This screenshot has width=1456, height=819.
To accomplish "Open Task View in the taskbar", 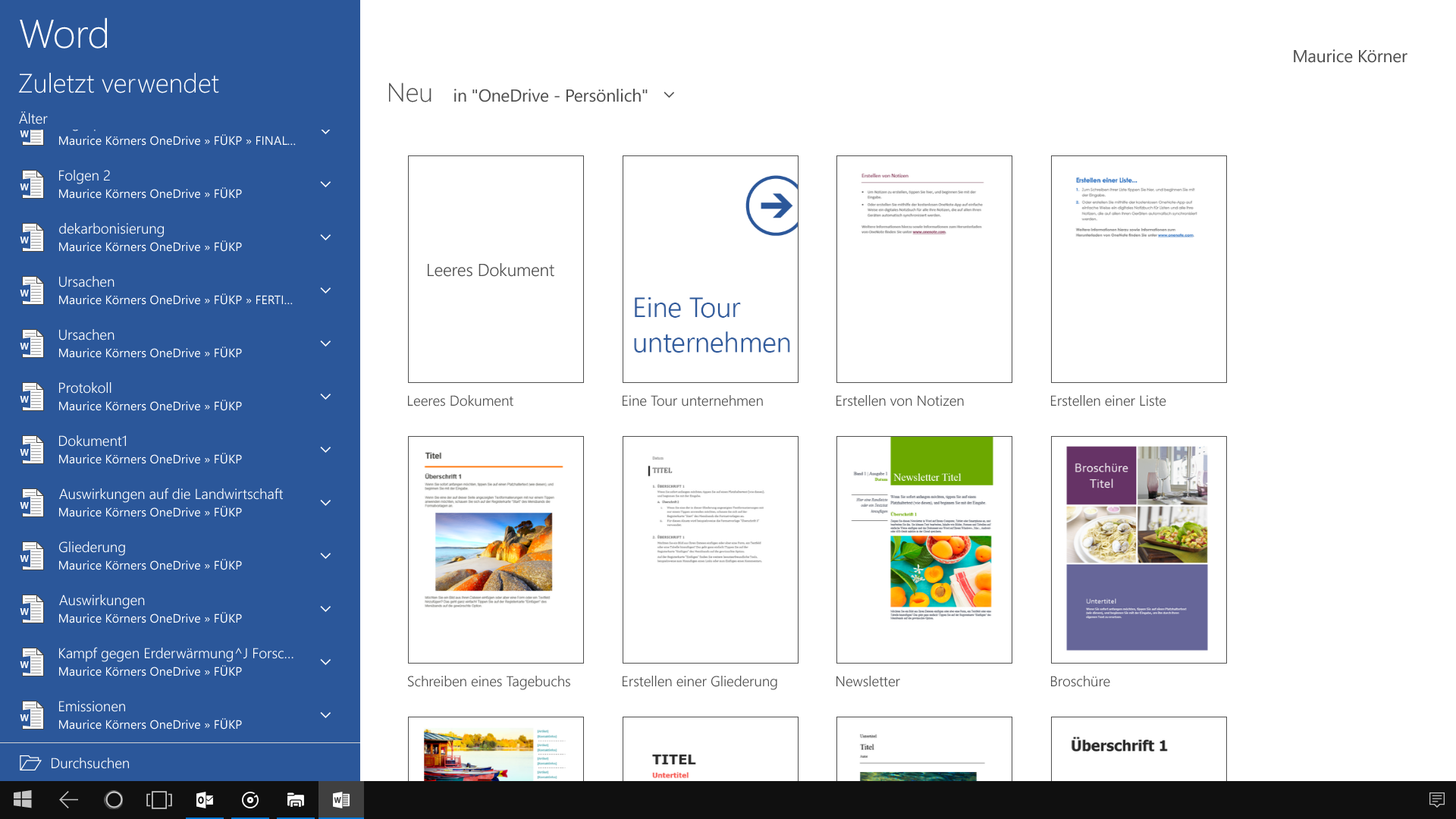I will coord(159,800).
